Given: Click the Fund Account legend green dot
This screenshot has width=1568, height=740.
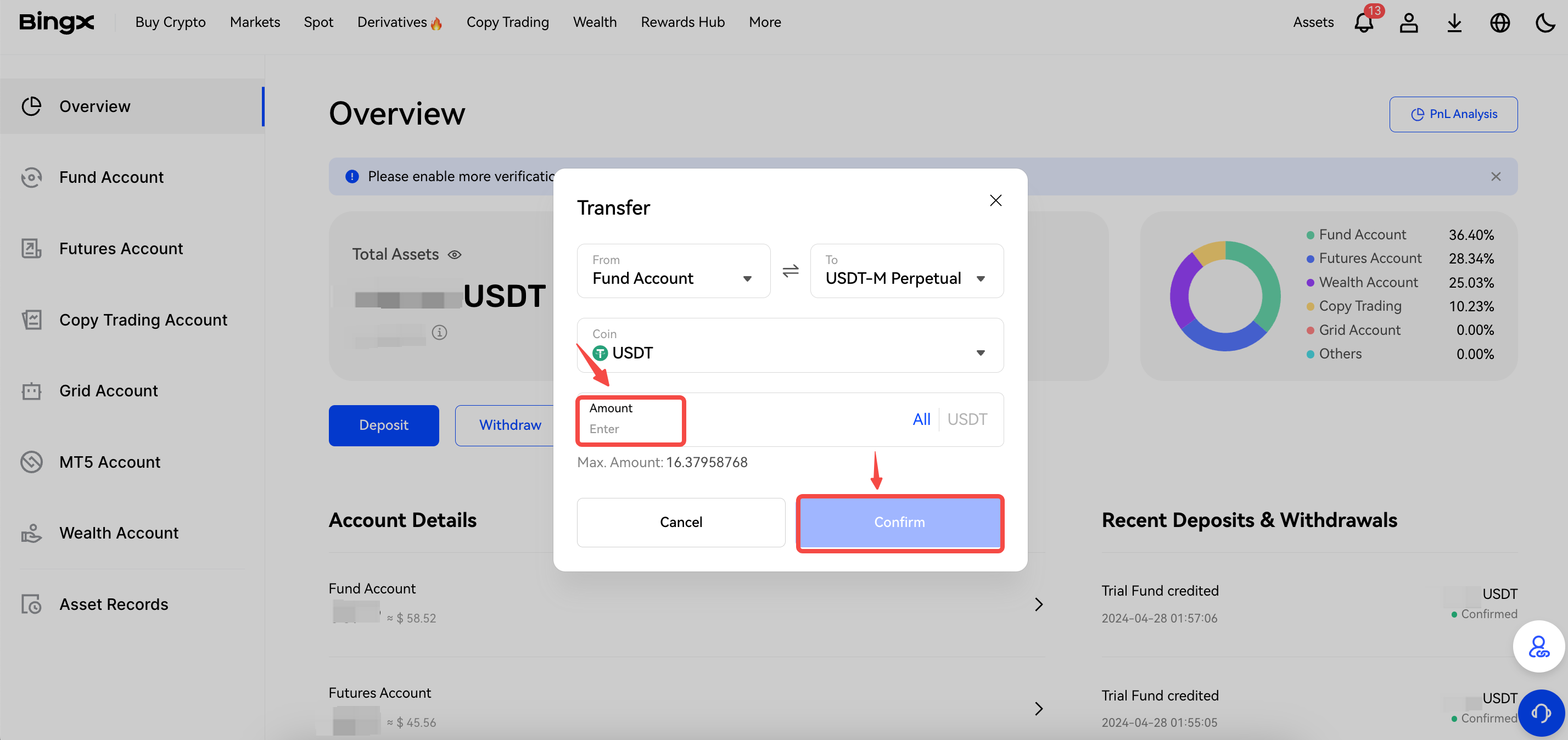Looking at the screenshot, I should [1310, 235].
